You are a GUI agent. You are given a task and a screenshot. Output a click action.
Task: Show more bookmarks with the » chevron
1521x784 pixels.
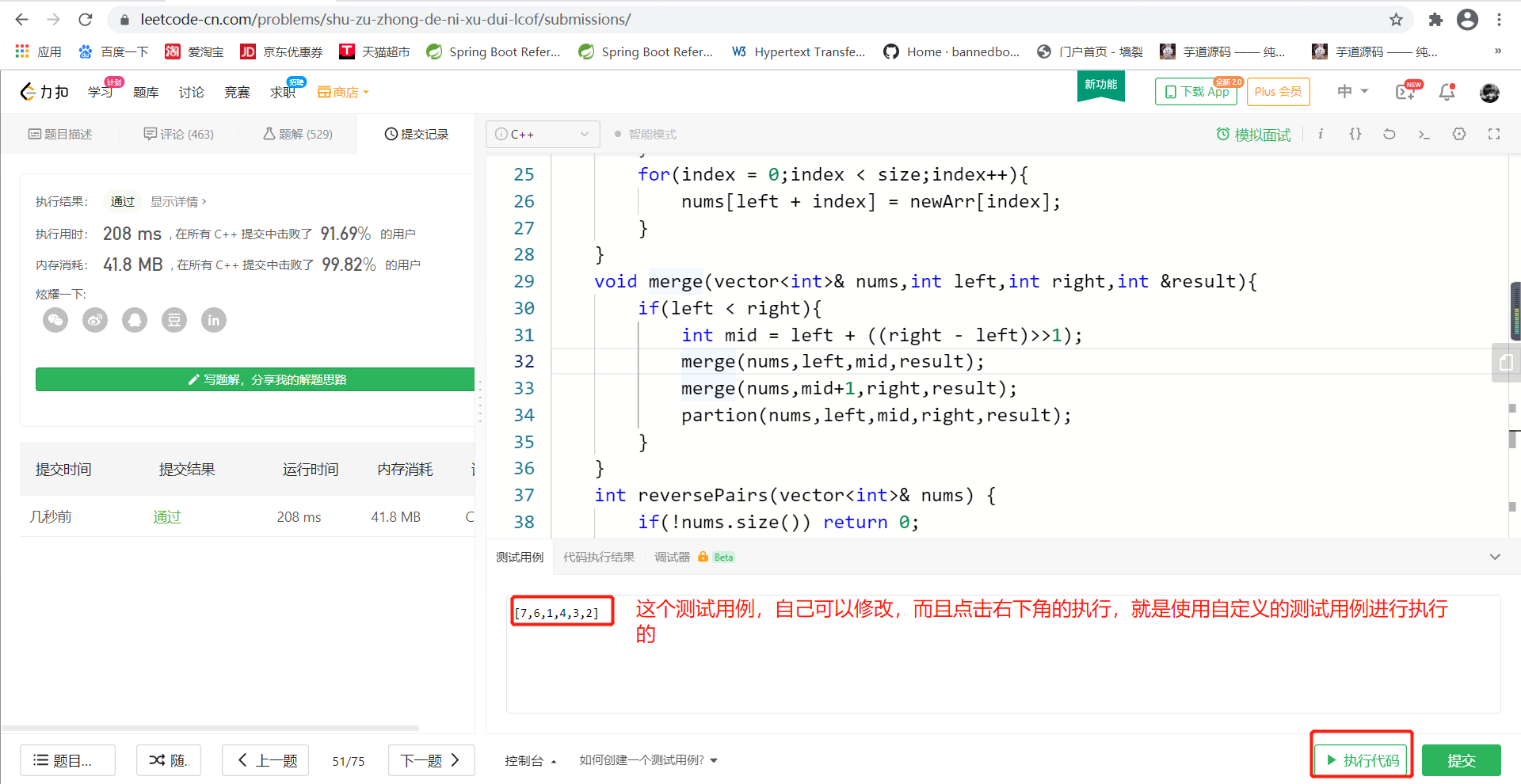(x=1498, y=51)
